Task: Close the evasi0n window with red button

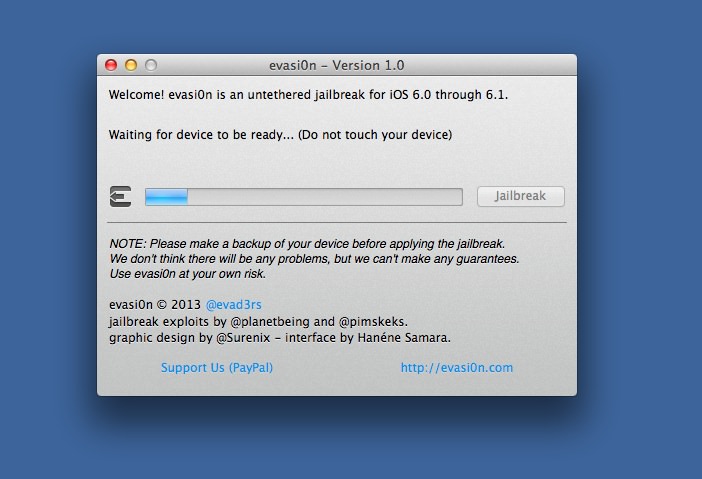Action: point(111,65)
